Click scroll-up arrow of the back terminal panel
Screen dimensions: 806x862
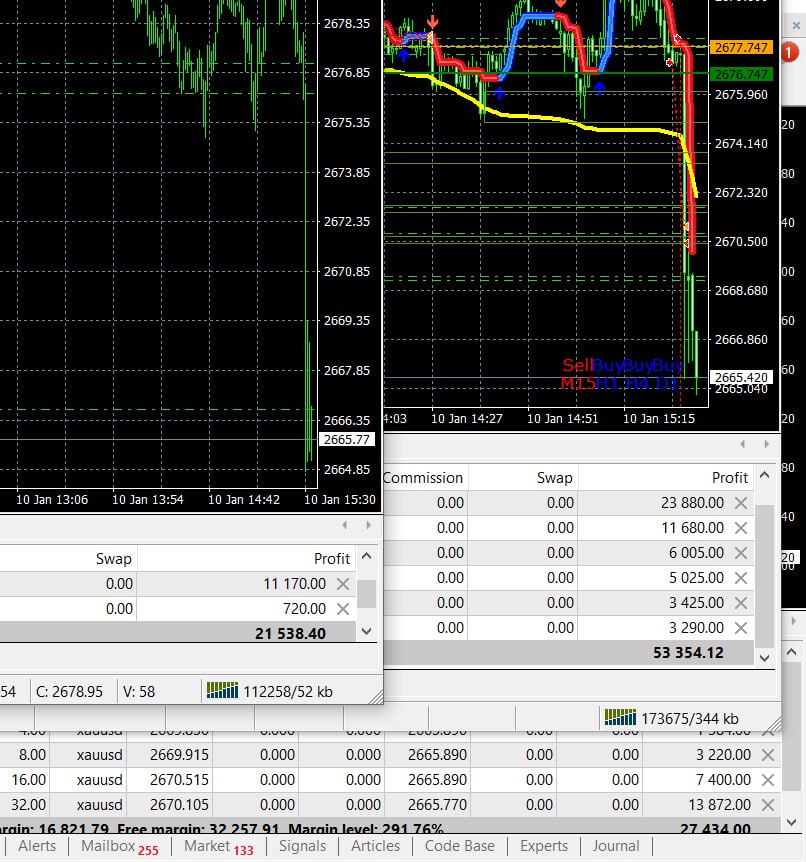791,653
